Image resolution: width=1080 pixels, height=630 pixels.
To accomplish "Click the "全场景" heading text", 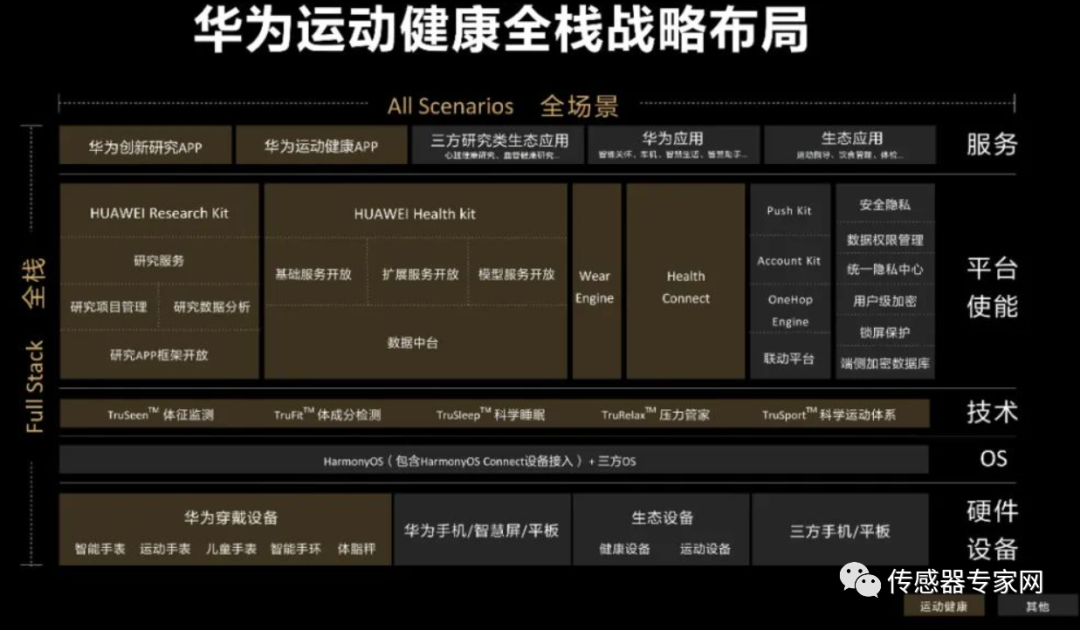I will (579, 106).
